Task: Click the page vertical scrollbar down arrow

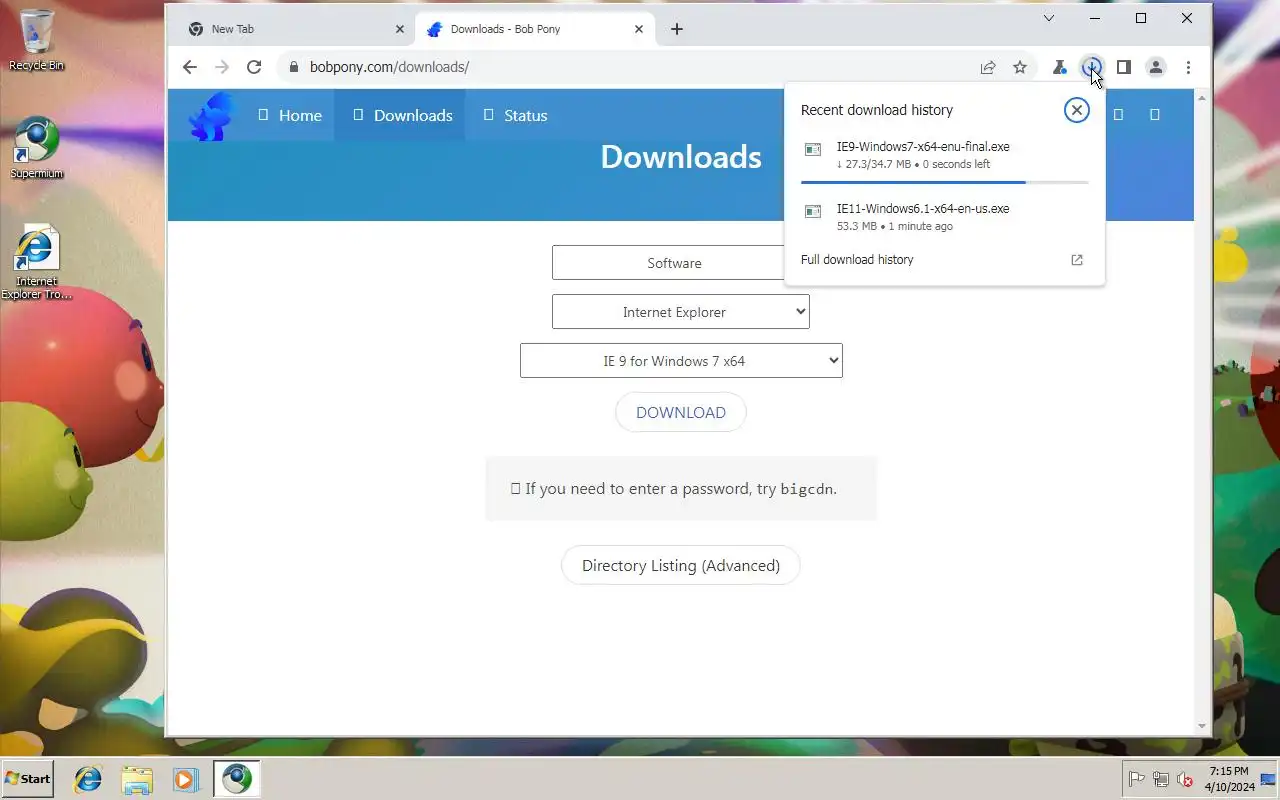Action: (x=1202, y=727)
